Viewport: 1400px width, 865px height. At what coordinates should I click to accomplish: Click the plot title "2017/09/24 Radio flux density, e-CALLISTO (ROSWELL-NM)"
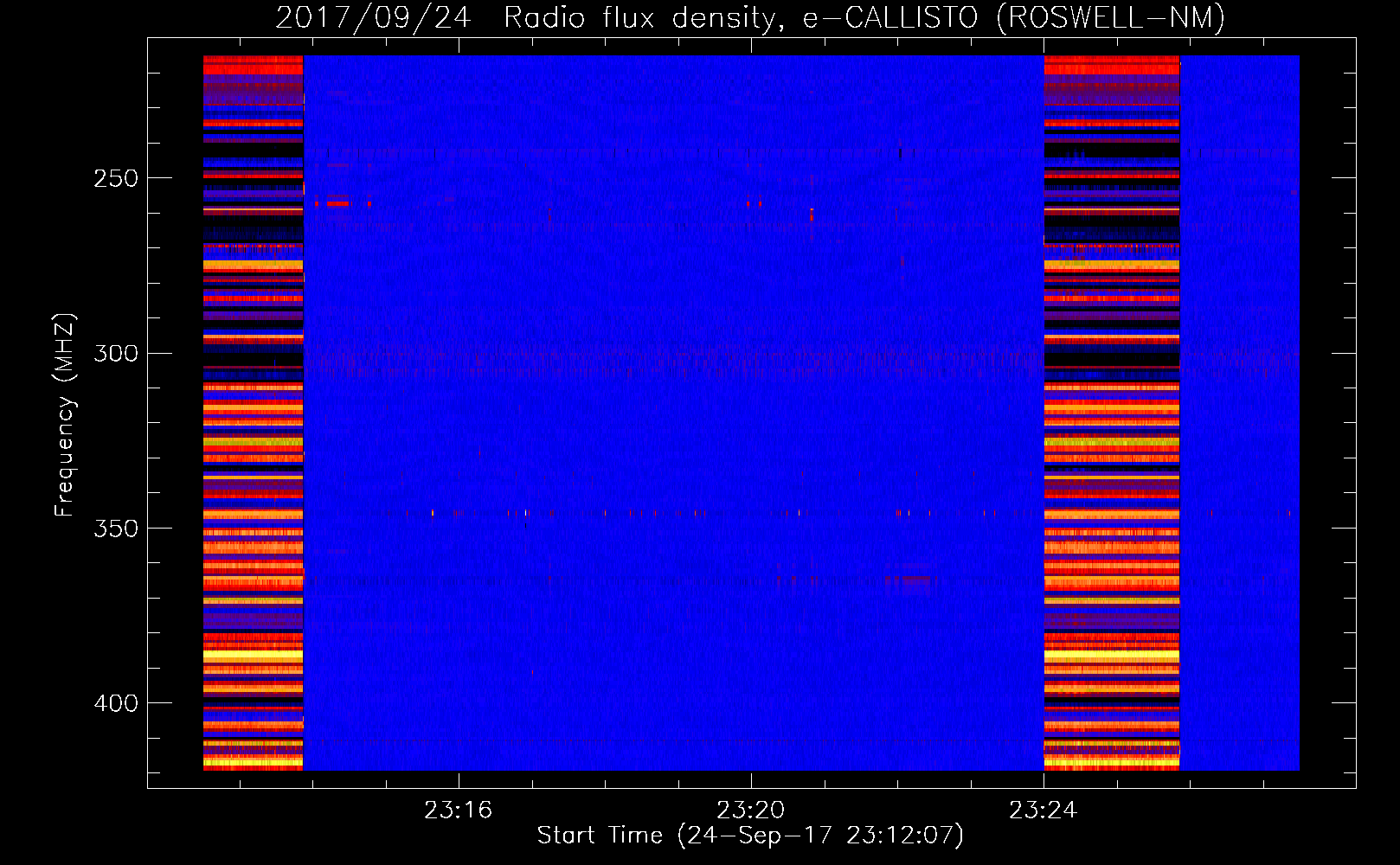(750, 17)
